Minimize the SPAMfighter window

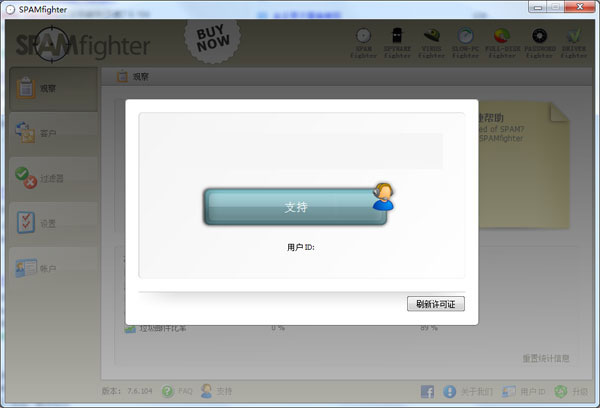coord(538,7)
